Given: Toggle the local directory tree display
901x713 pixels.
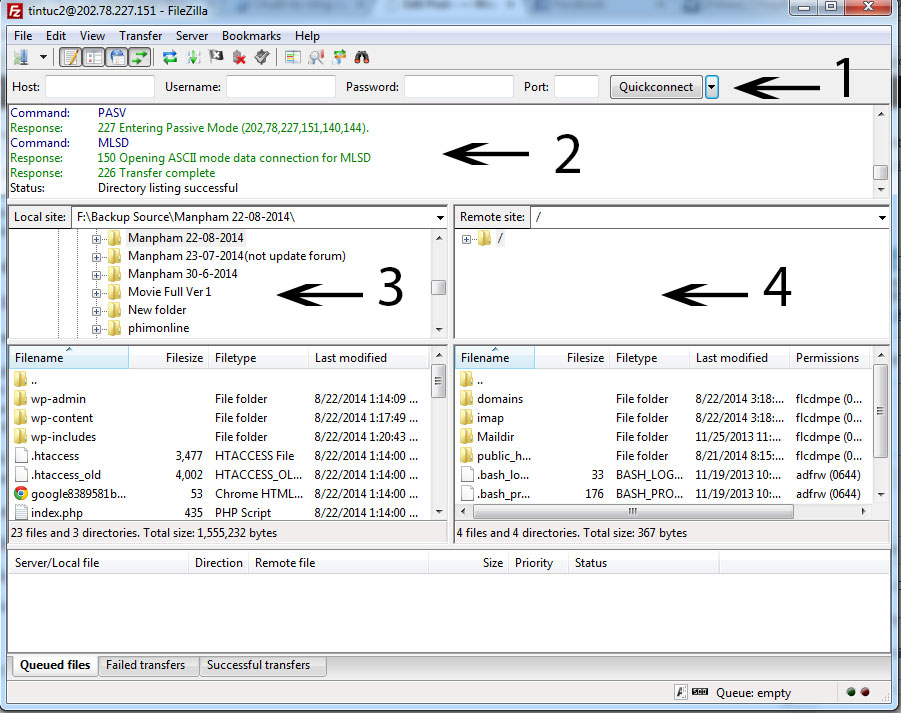Looking at the screenshot, I should tap(94, 57).
